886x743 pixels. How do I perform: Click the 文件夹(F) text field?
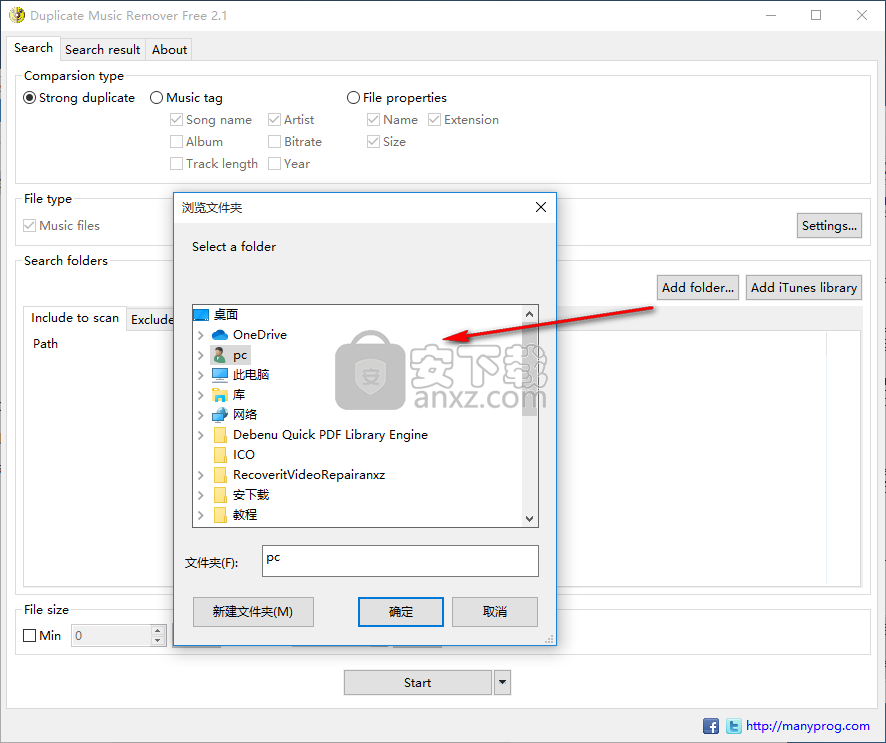coord(400,561)
